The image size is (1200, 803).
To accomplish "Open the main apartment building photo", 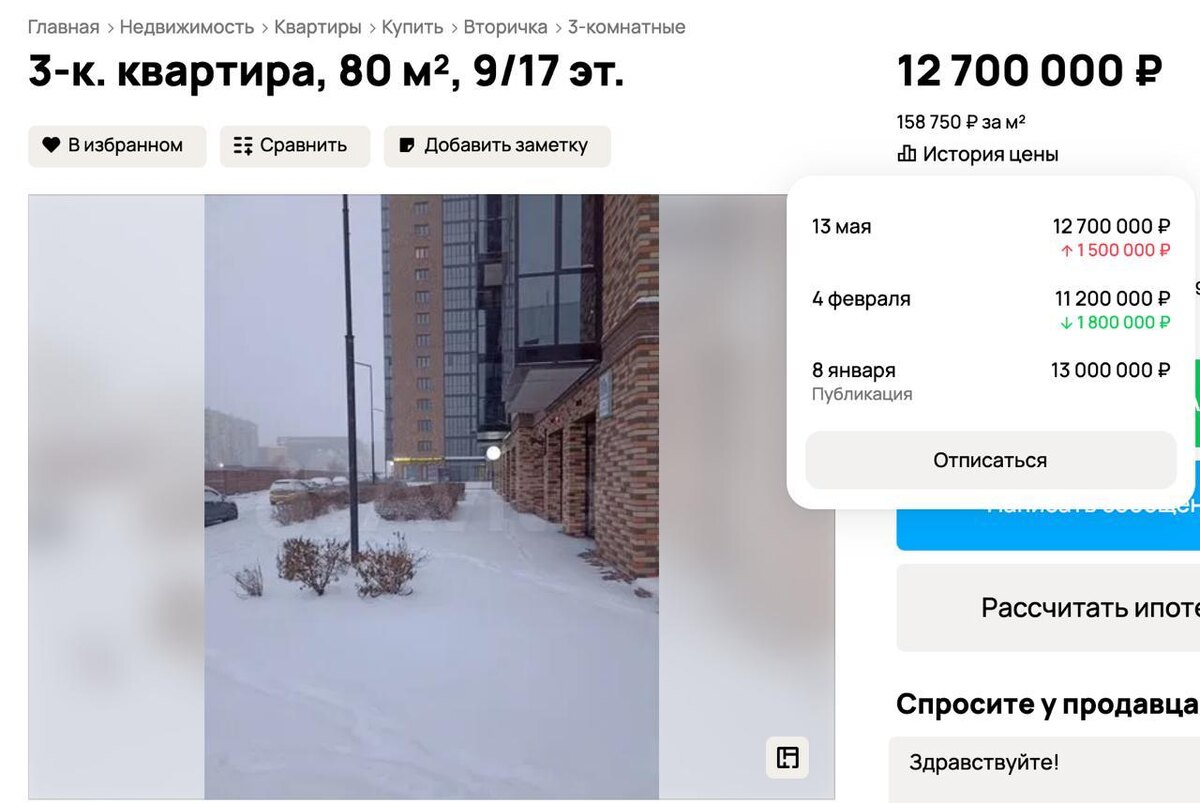I will (431, 497).
